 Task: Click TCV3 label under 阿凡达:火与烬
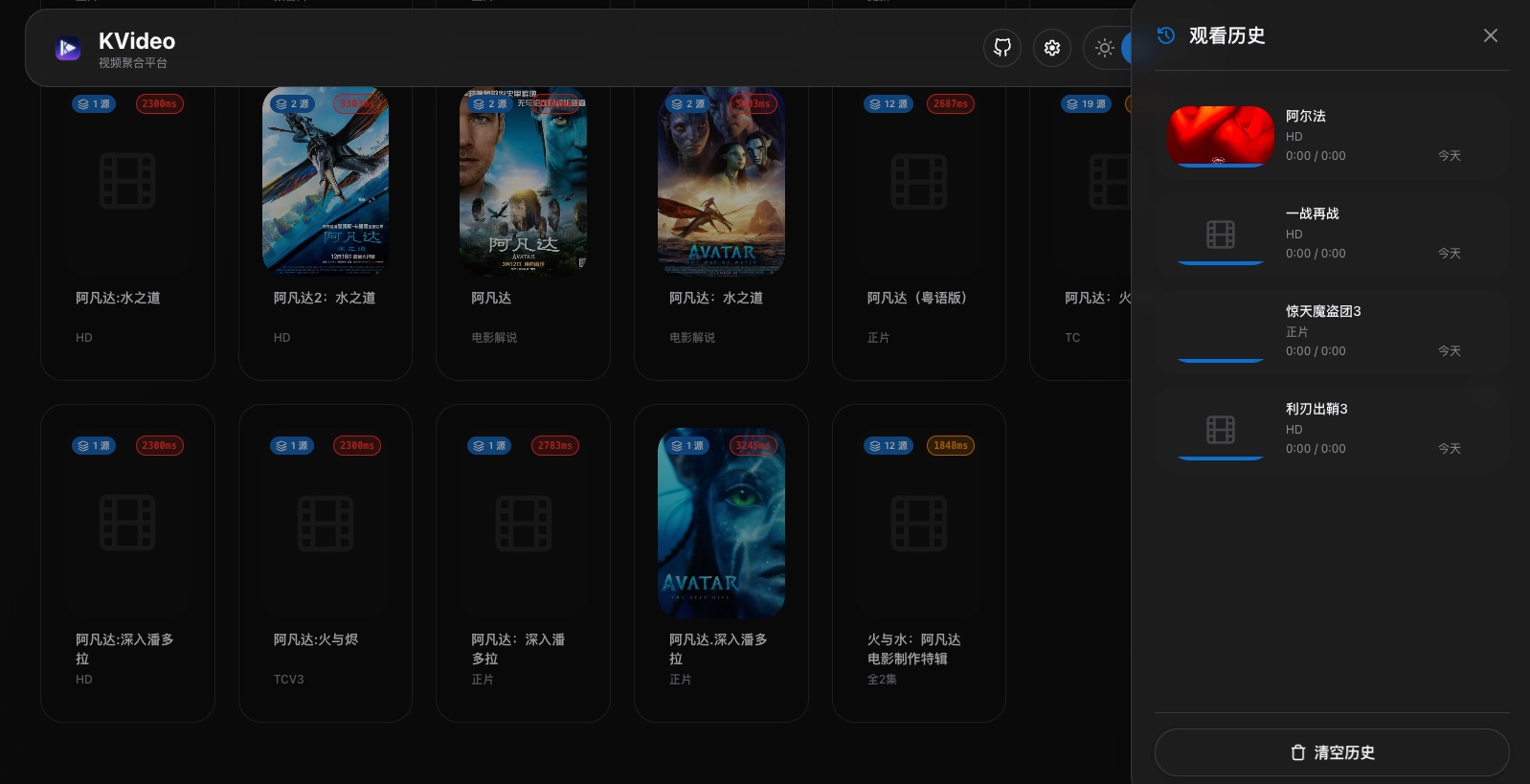[x=288, y=679]
